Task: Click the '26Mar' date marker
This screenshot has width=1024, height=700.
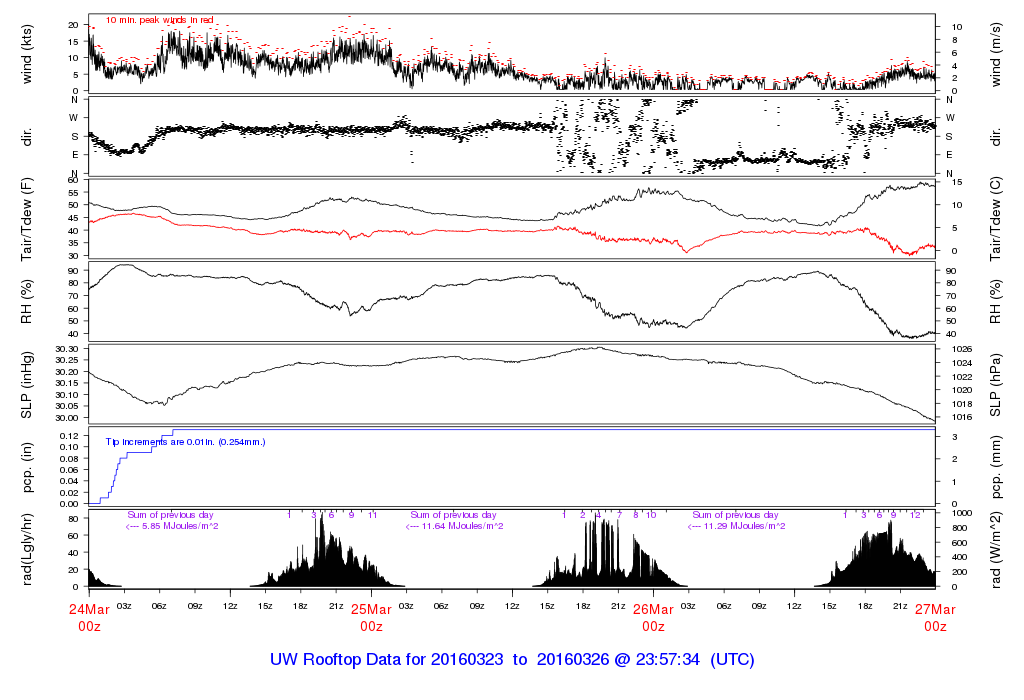Action: pyautogui.click(x=653, y=609)
